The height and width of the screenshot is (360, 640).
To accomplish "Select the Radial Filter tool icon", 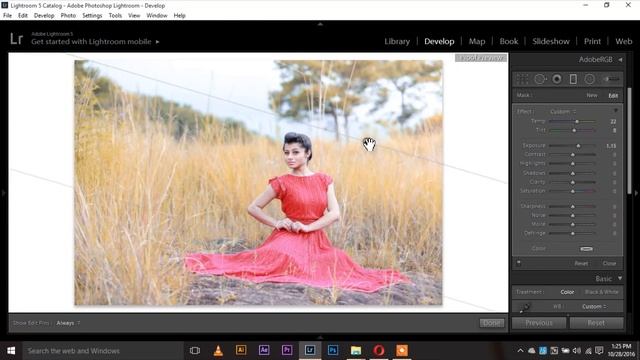I will [589, 79].
